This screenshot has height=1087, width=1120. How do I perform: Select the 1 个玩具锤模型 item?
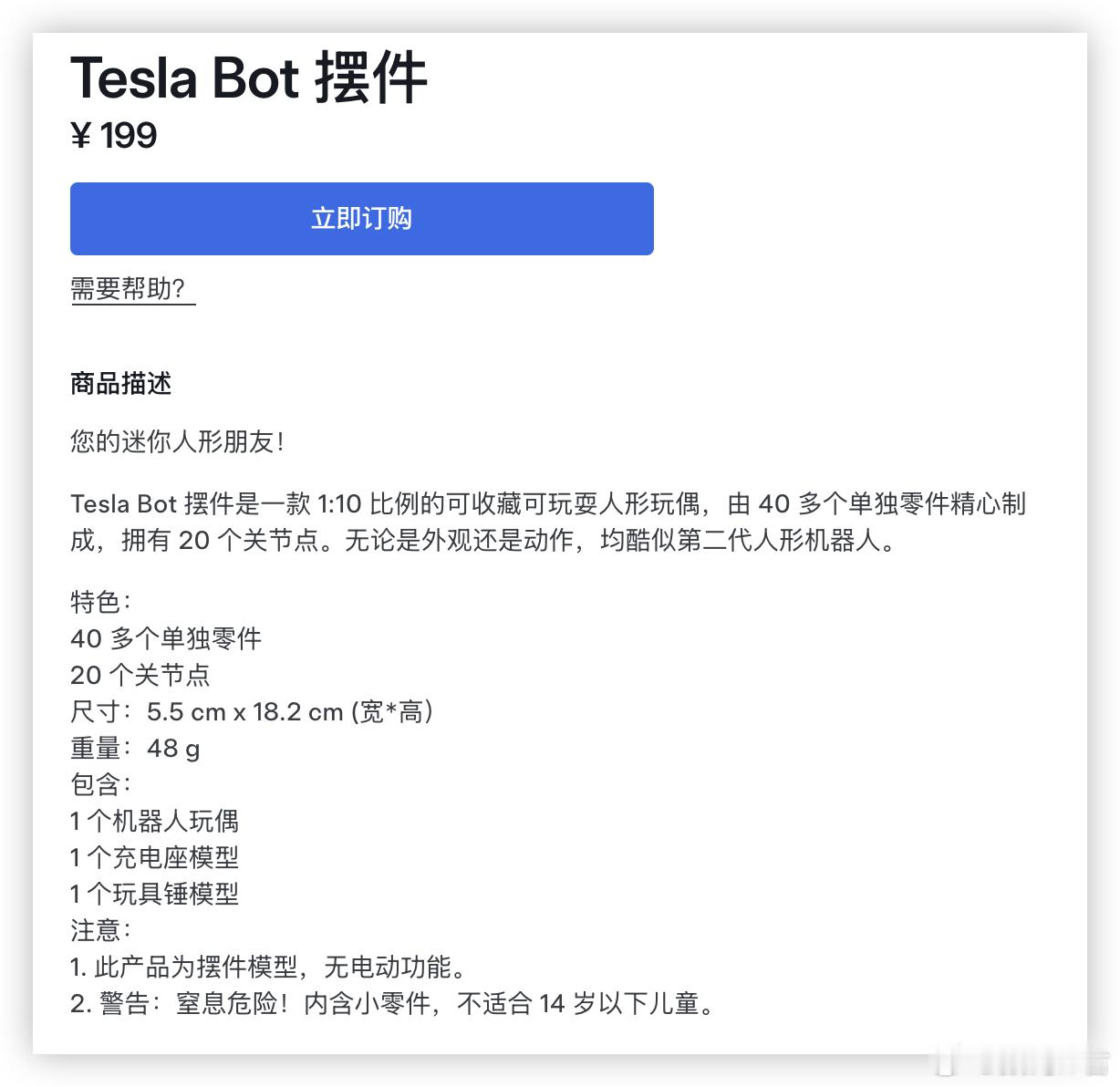(x=154, y=894)
